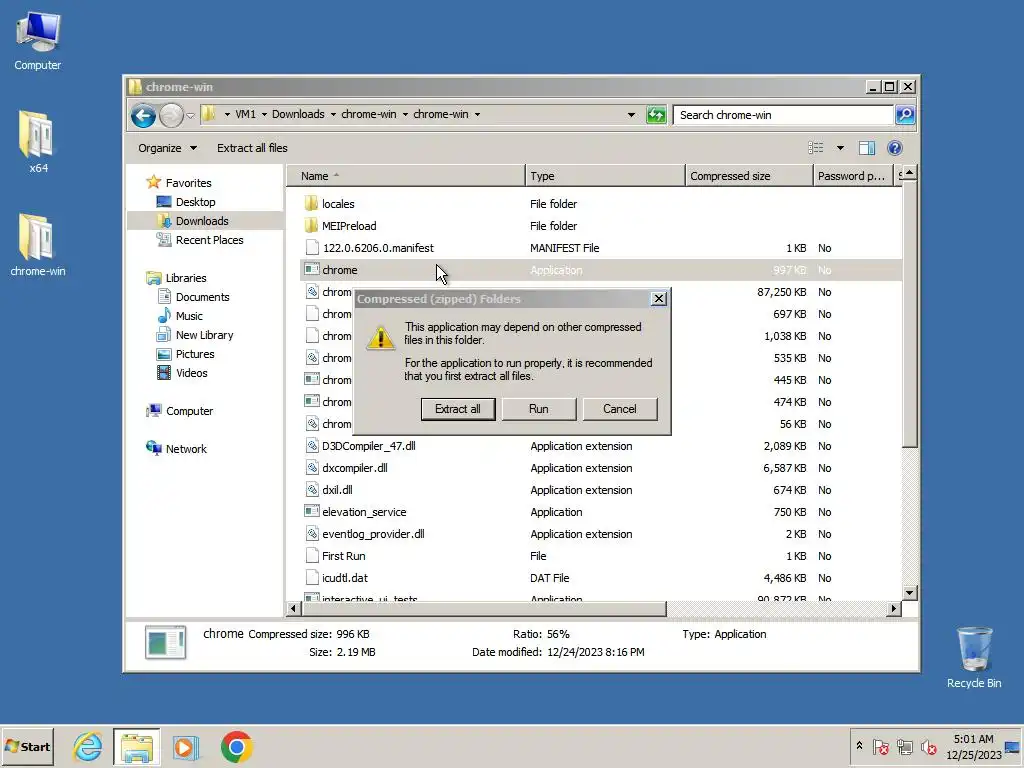Sort by the Type column header
Image resolution: width=1024 pixels, height=768 pixels.
tap(605, 176)
